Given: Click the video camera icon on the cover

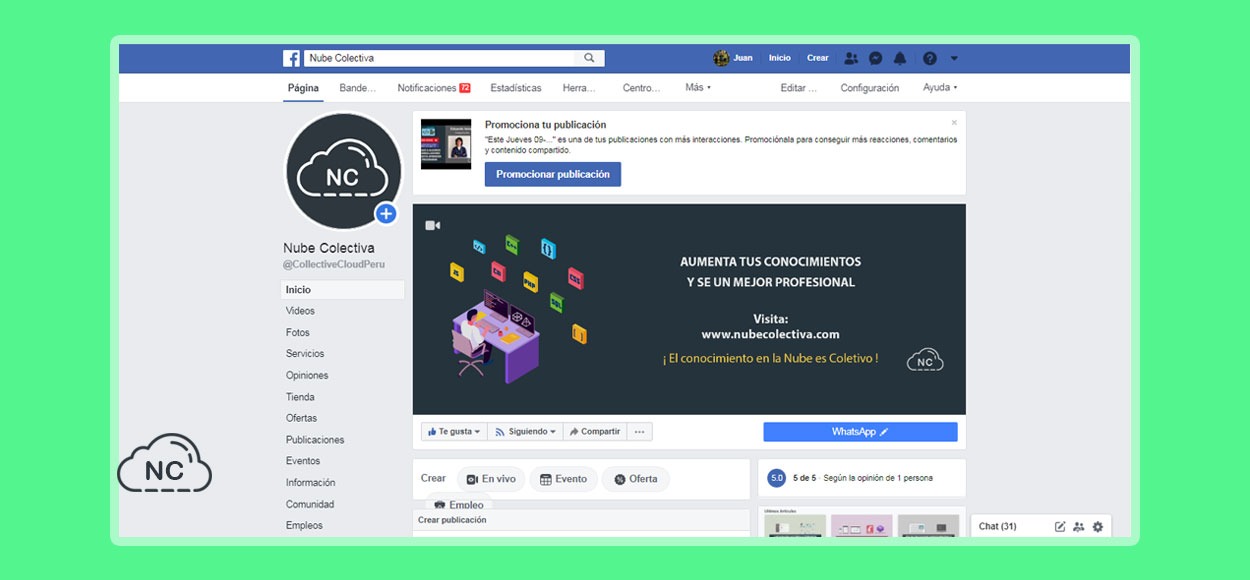Looking at the screenshot, I should pyautogui.click(x=433, y=225).
